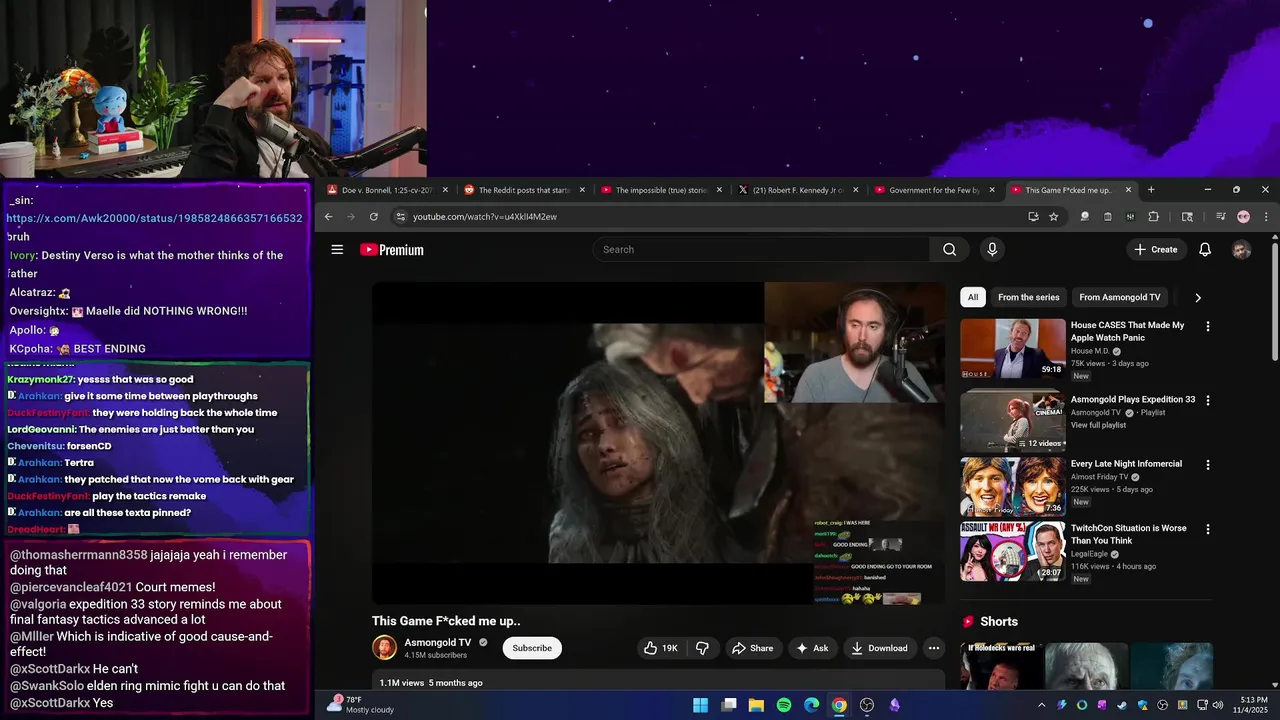Image resolution: width=1280 pixels, height=720 pixels.
Task: Open the YouTube account avatar menu
Action: (x=1241, y=250)
